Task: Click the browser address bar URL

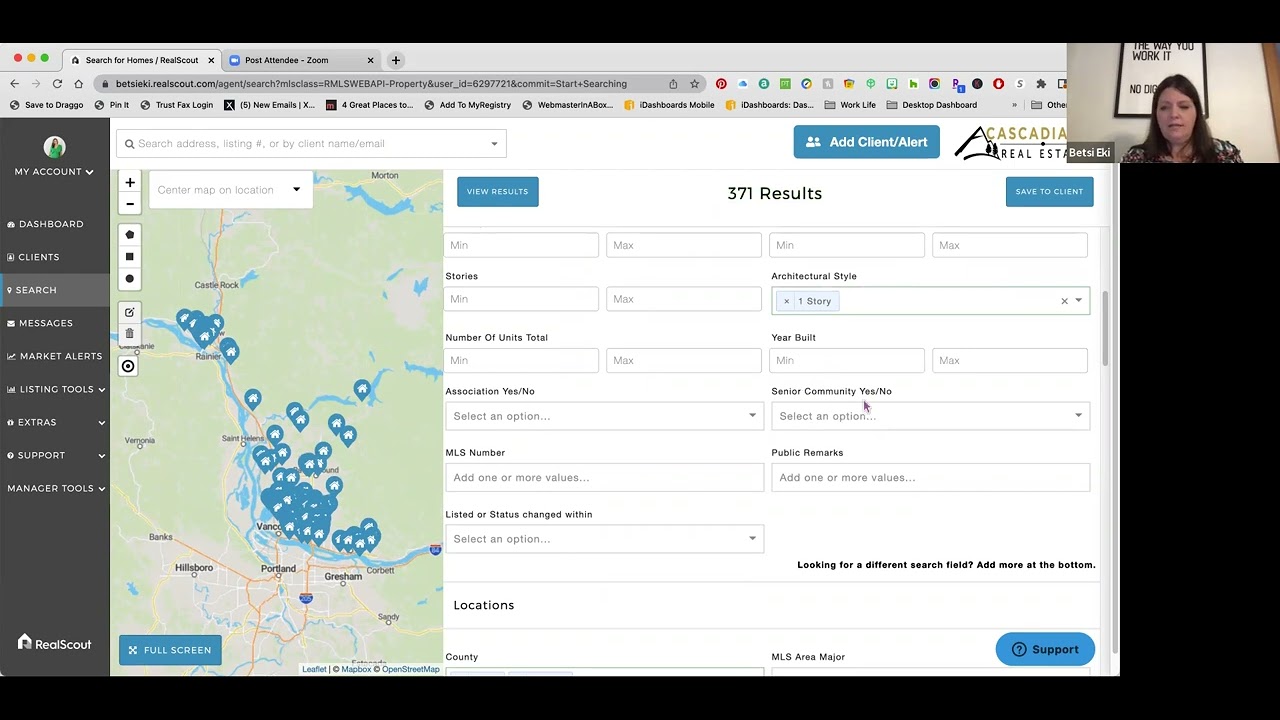Action: (x=371, y=84)
